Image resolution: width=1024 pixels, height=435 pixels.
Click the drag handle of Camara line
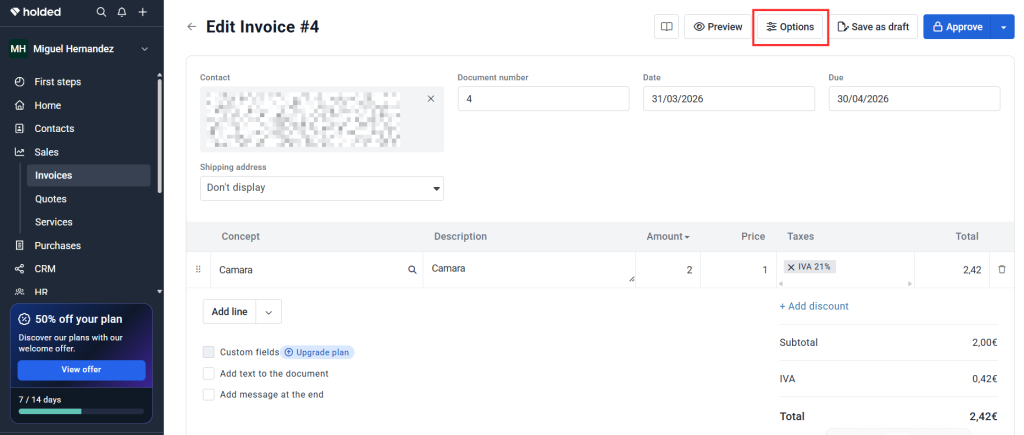(199, 269)
